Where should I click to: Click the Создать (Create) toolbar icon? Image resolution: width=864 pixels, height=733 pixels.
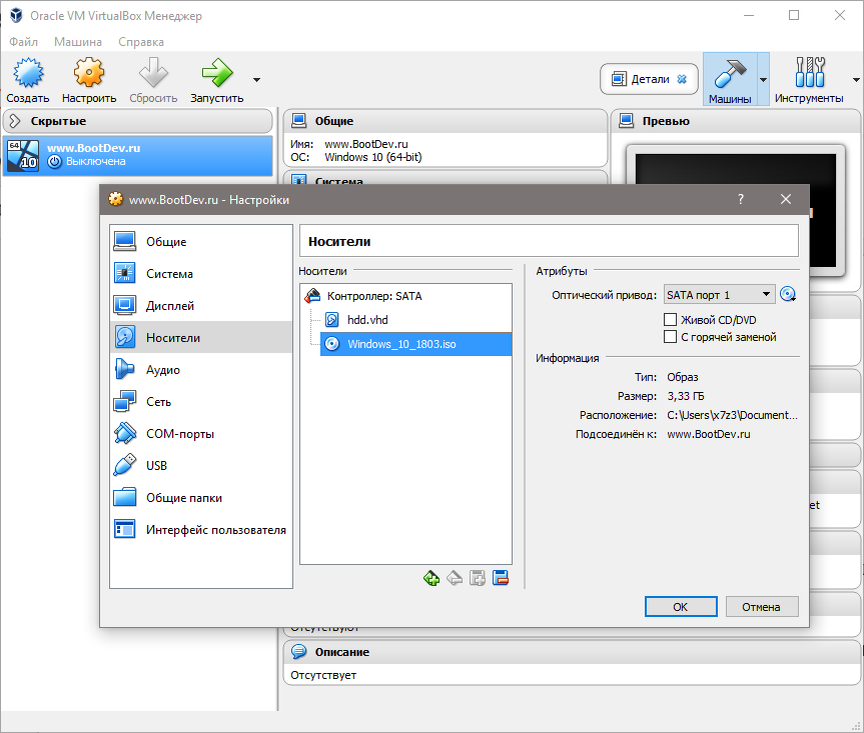[28, 73]
